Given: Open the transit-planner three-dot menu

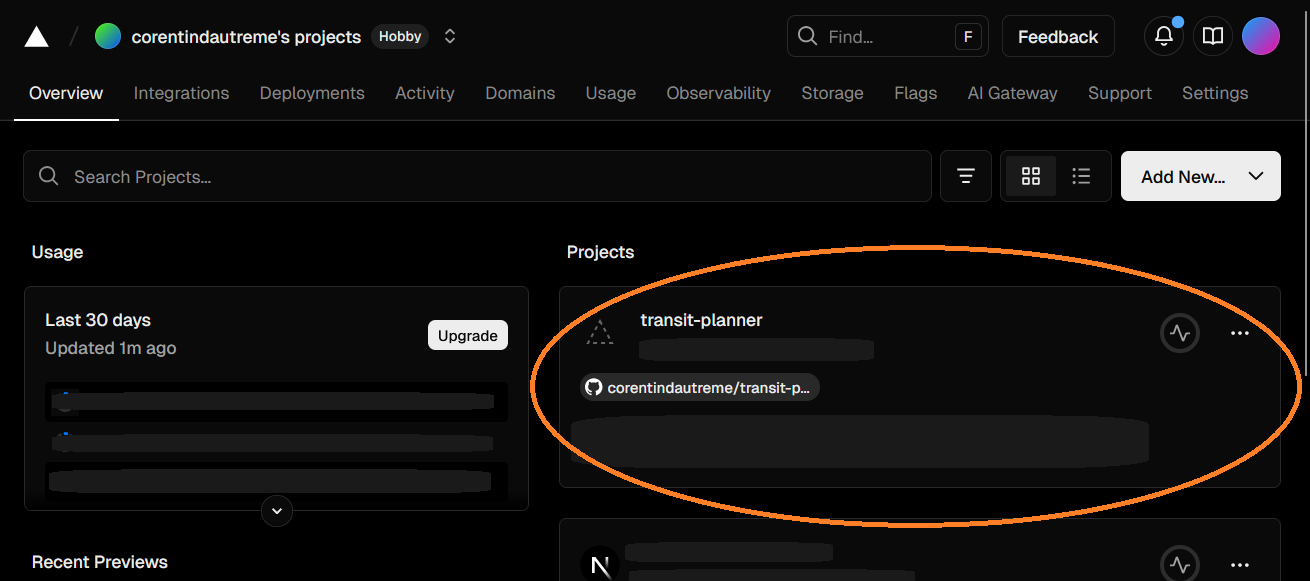Looking at the screenshot, I should pos(1240,333).
